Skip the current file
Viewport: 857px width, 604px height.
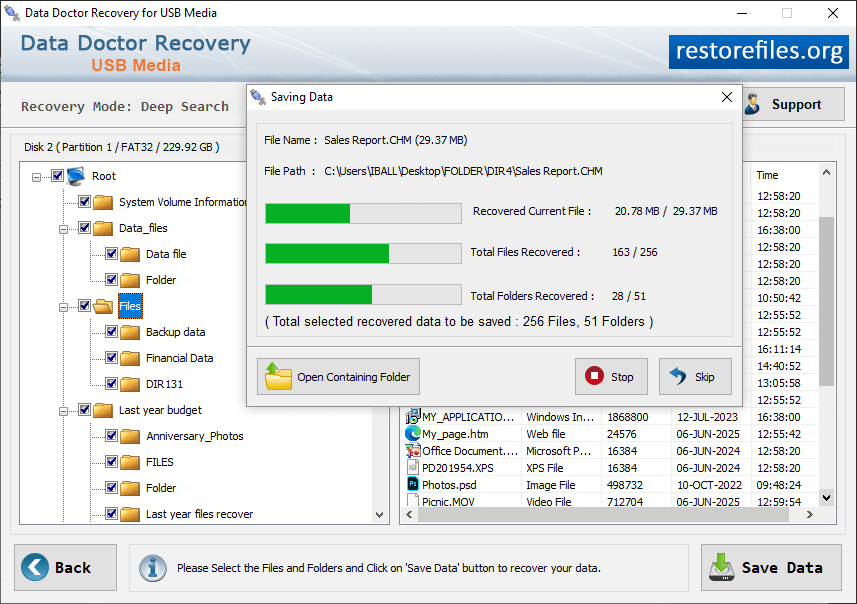pyautogui.click(x=695, y=377)
